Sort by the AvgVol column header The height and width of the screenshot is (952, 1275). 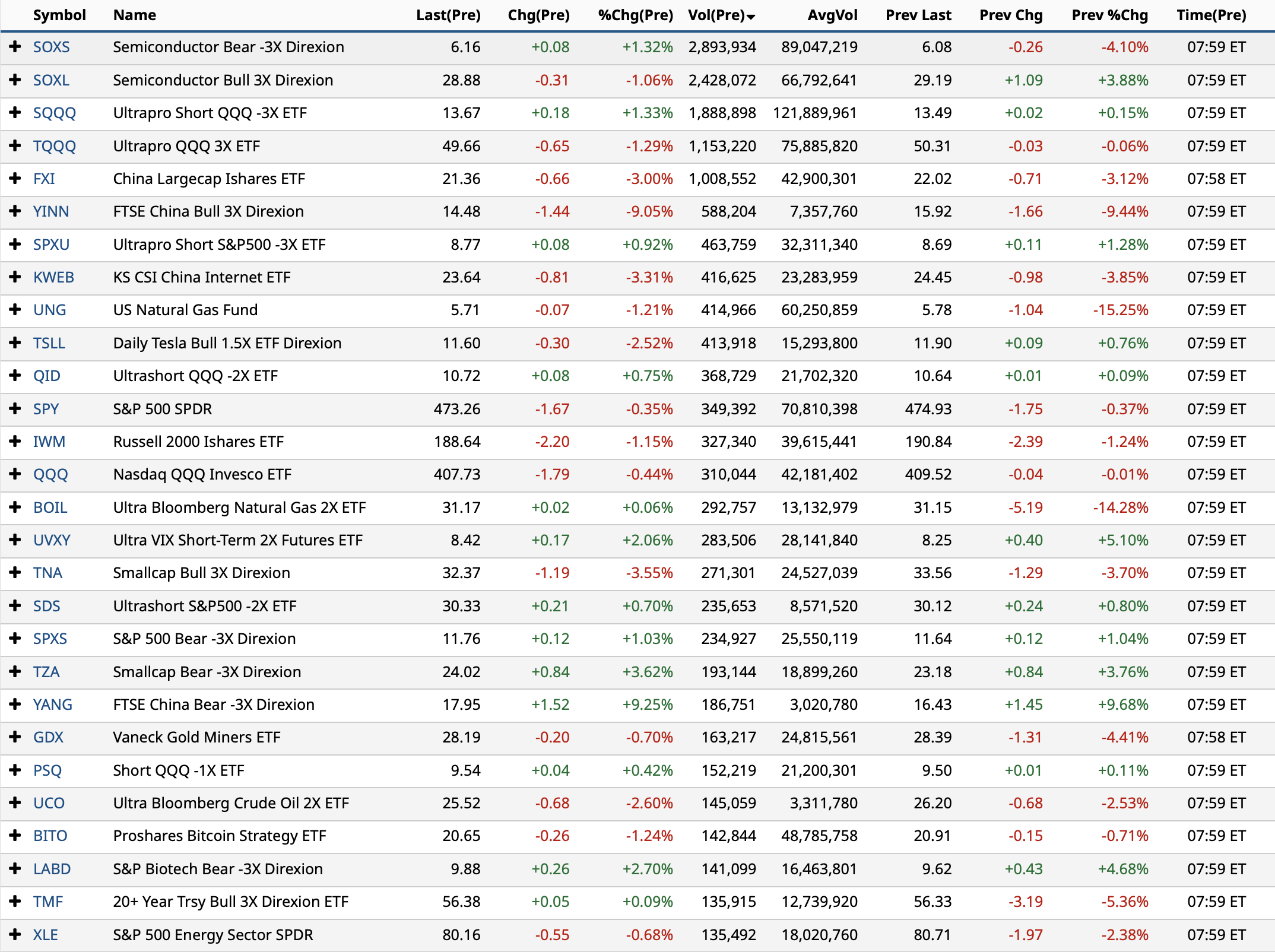pyautogui.click(x=832, y=15)
